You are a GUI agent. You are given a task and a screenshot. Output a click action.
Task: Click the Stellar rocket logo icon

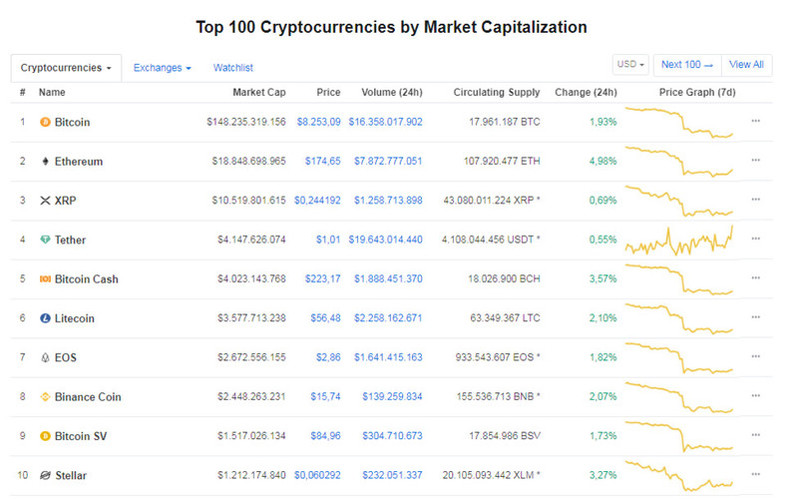coord(45,475)
